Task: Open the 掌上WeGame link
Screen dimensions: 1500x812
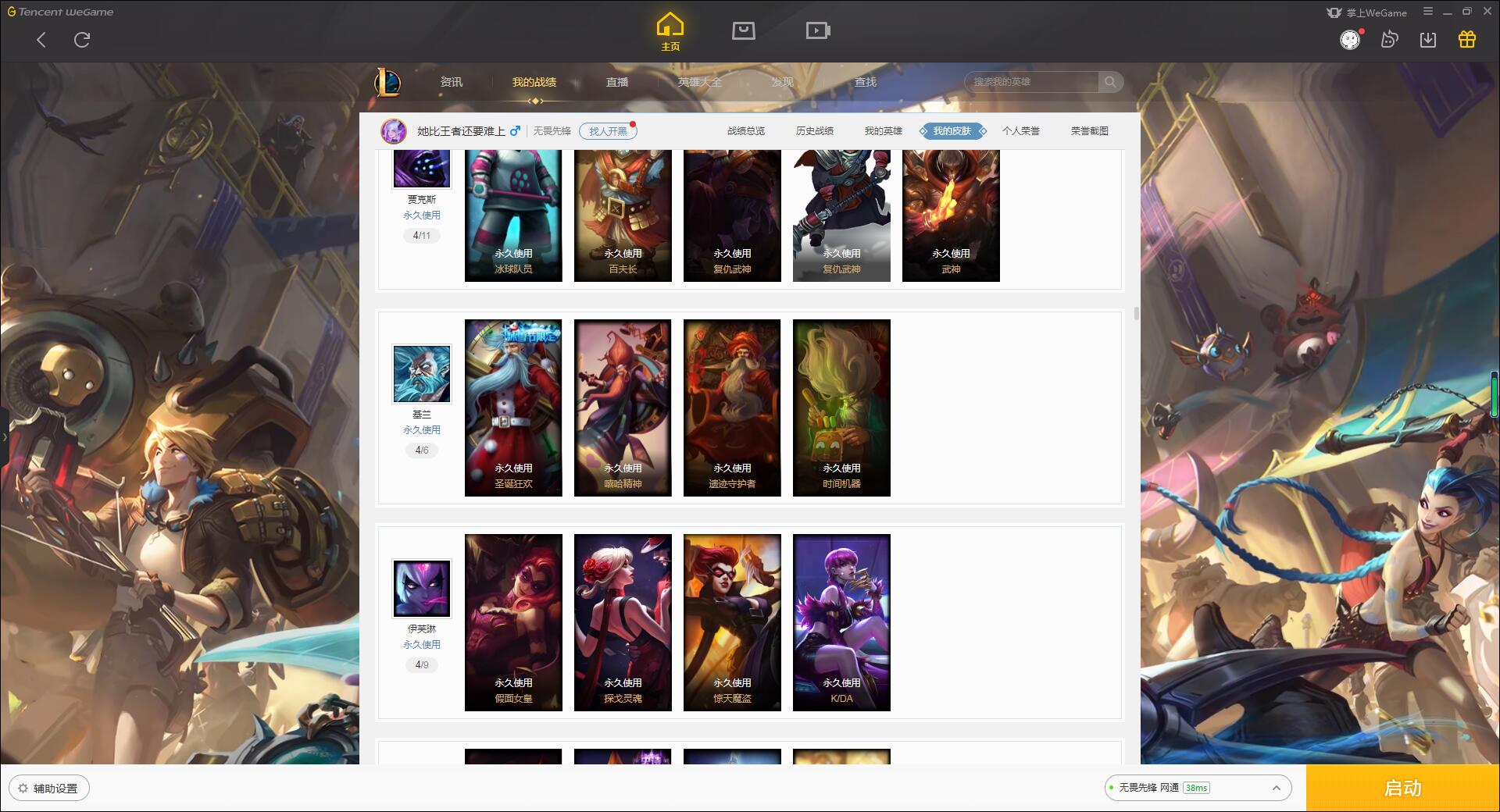Action: 1367,12
